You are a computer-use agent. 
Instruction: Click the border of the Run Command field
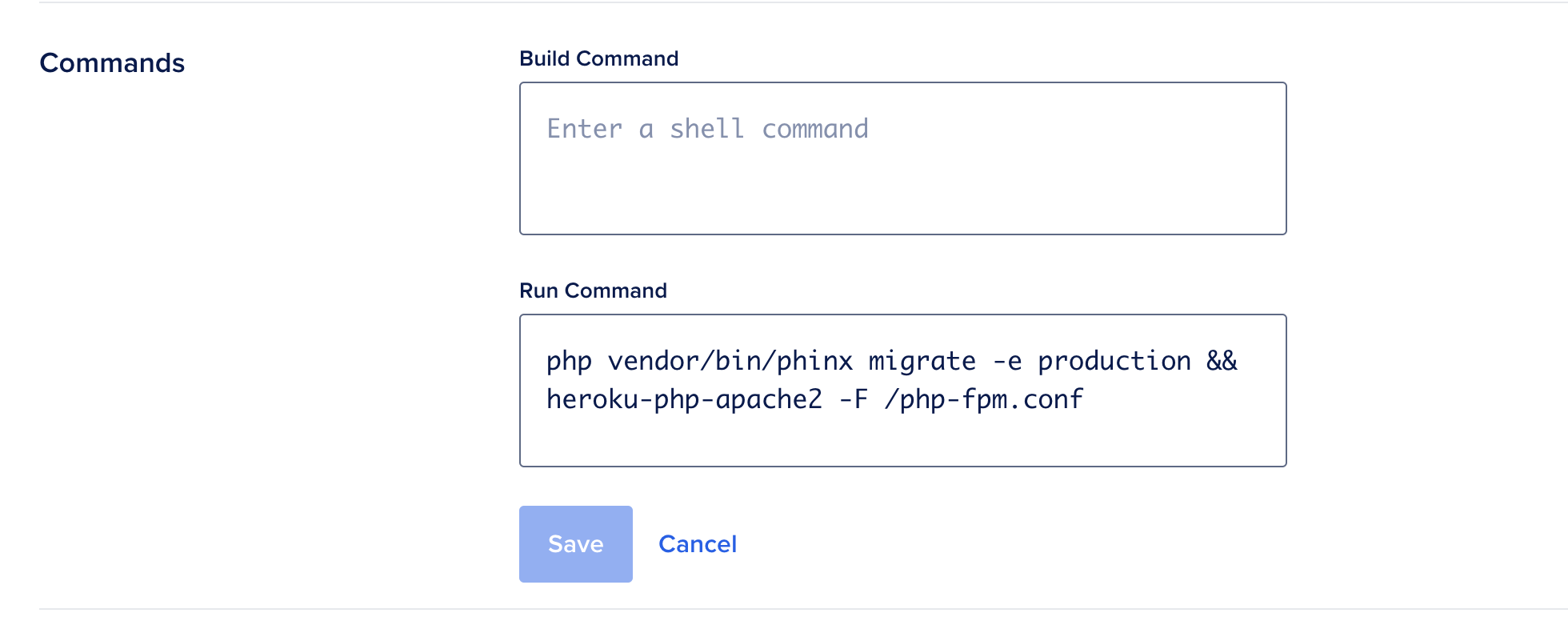click(x=902, y=316)
